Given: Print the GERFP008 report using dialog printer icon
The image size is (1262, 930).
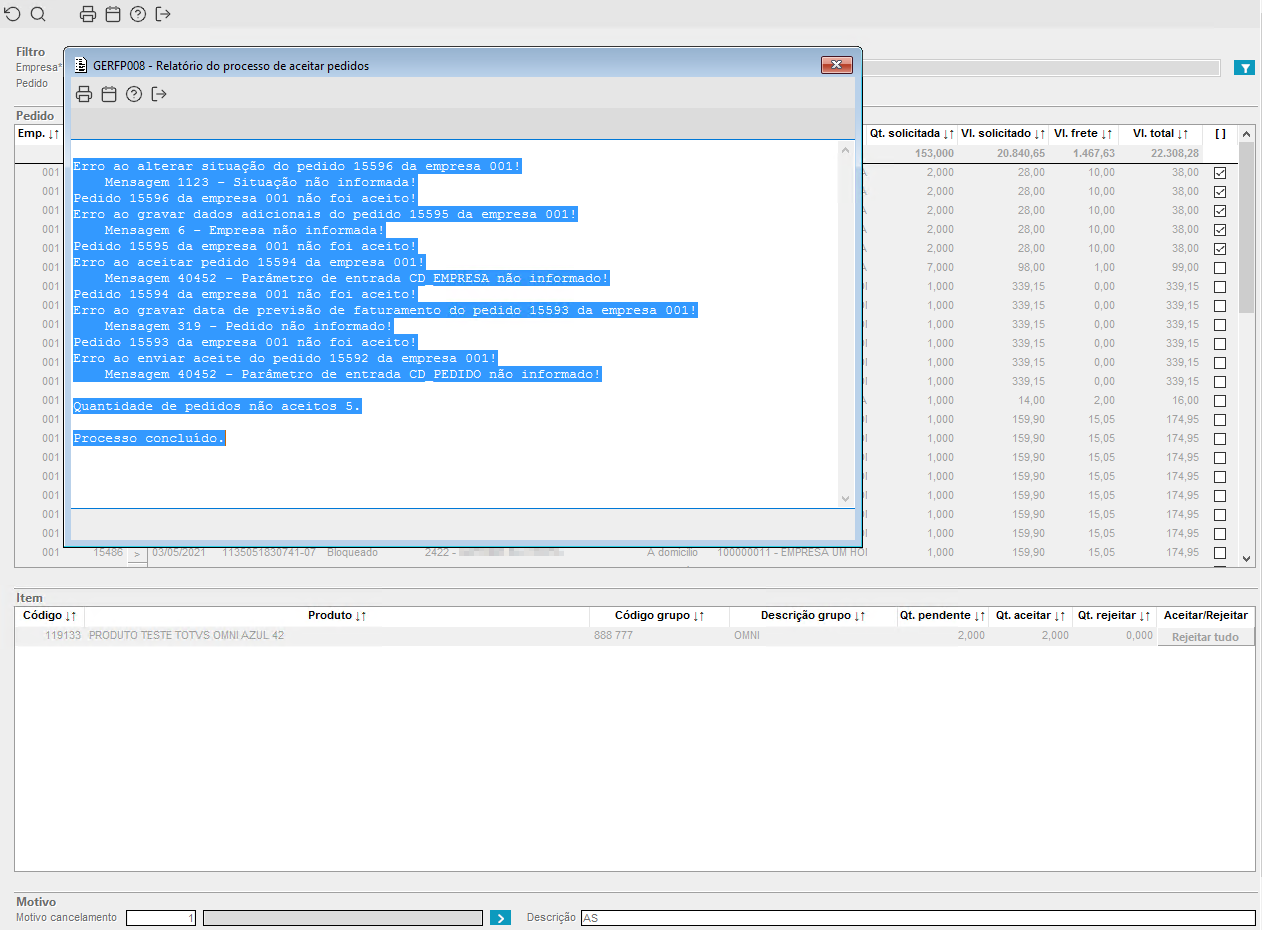Looking at the screenshot, I should [84, 94].
